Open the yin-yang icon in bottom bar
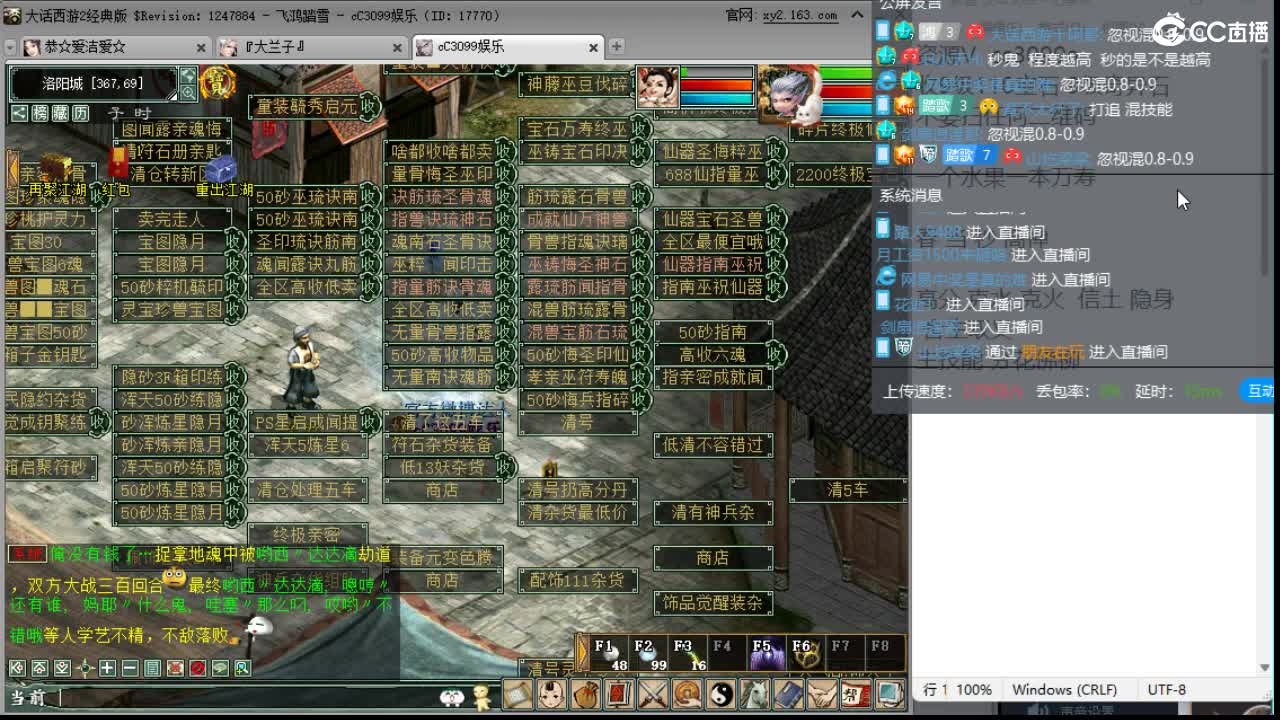1280x720 pixels. 720,693
